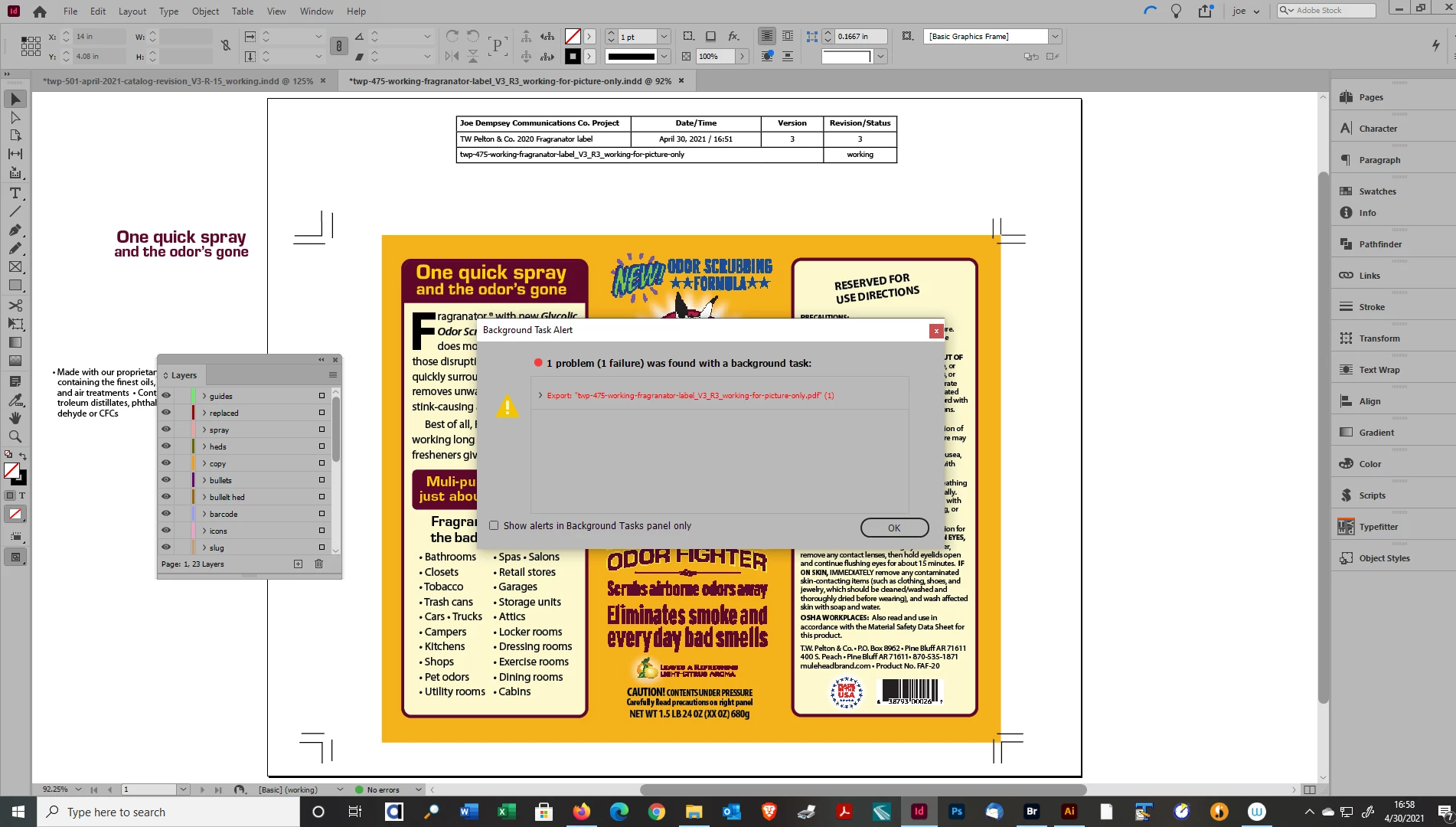Screen dimensions: 1456x827
Task: Switch to twp-501 catalog revision document tab
Action: click(x=178, y=80)
